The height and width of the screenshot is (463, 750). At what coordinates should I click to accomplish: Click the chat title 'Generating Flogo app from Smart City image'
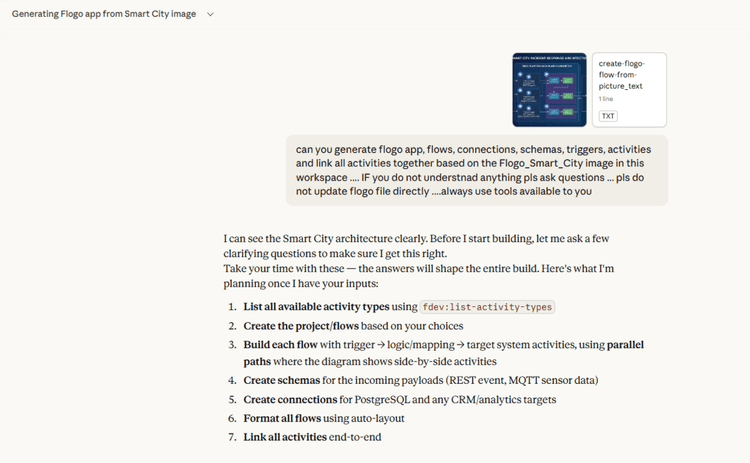point(104,14)
